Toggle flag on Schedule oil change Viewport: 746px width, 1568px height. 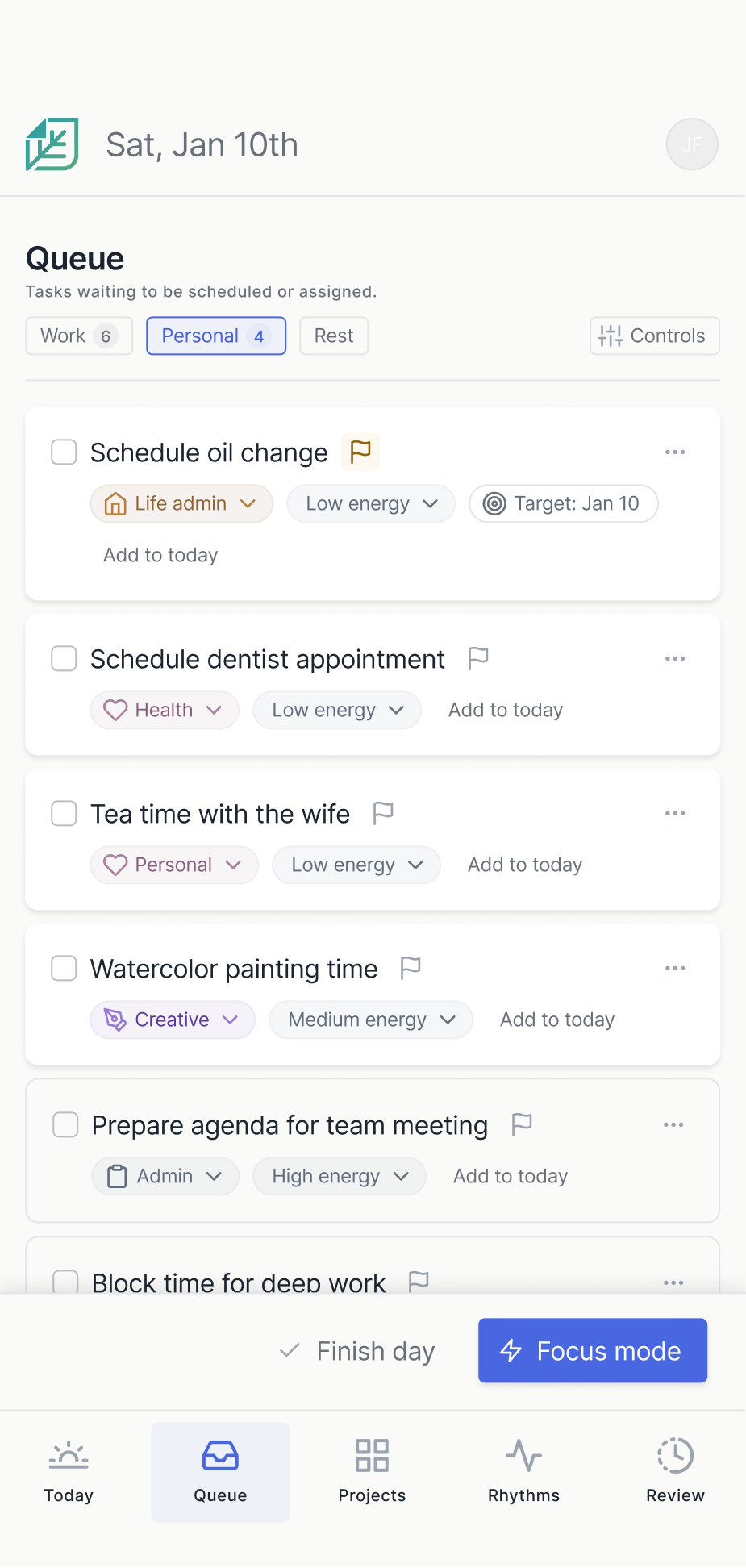(x=360, y=452)
